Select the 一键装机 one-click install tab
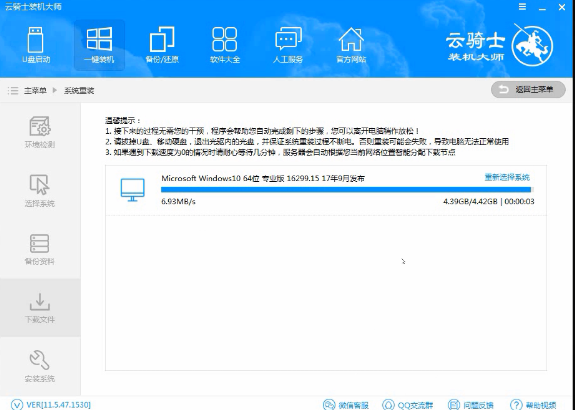The height and width of the screenshot is (410, 575). tap(99, 45)
